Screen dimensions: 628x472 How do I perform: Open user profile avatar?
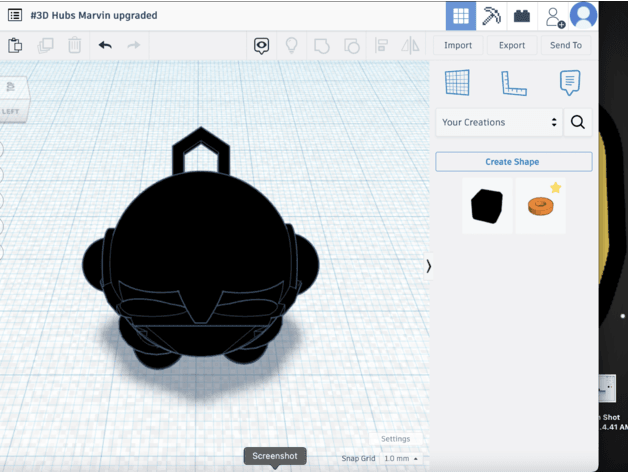coord(584,15)
